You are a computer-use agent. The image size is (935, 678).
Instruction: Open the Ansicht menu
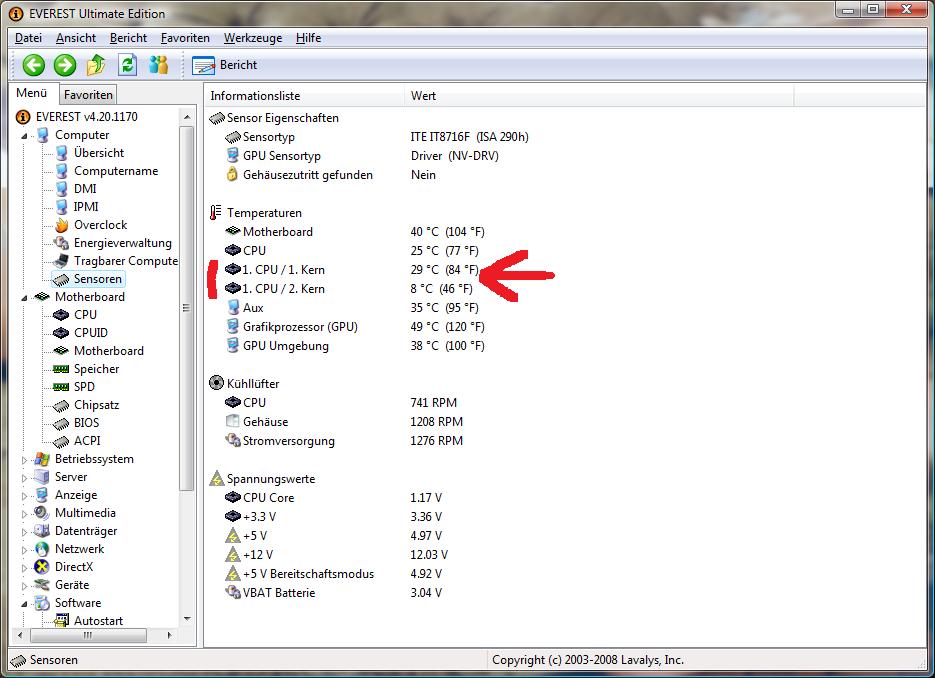click(x=76, y=38)
